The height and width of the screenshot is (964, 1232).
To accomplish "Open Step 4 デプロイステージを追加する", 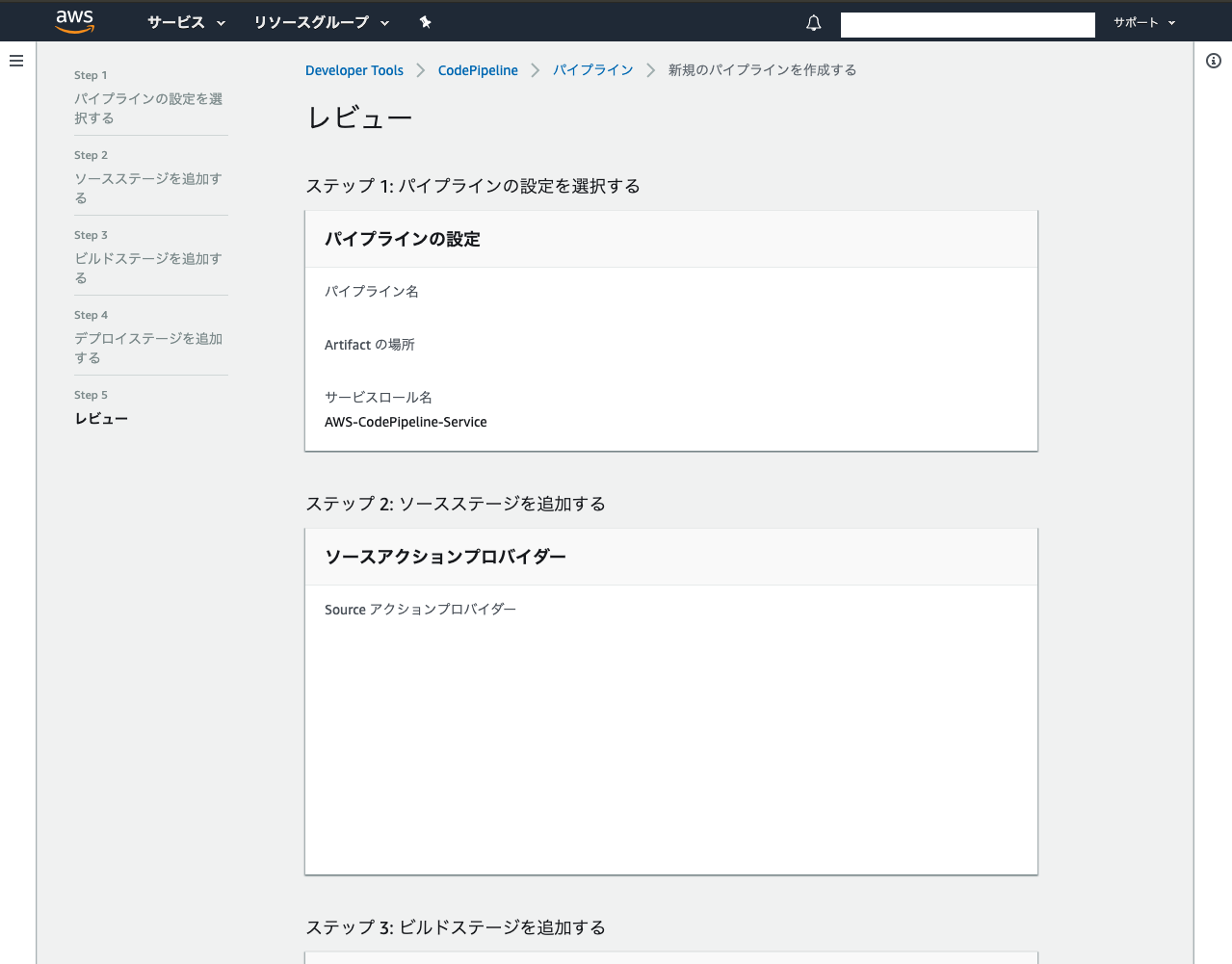I will (147, 348).
